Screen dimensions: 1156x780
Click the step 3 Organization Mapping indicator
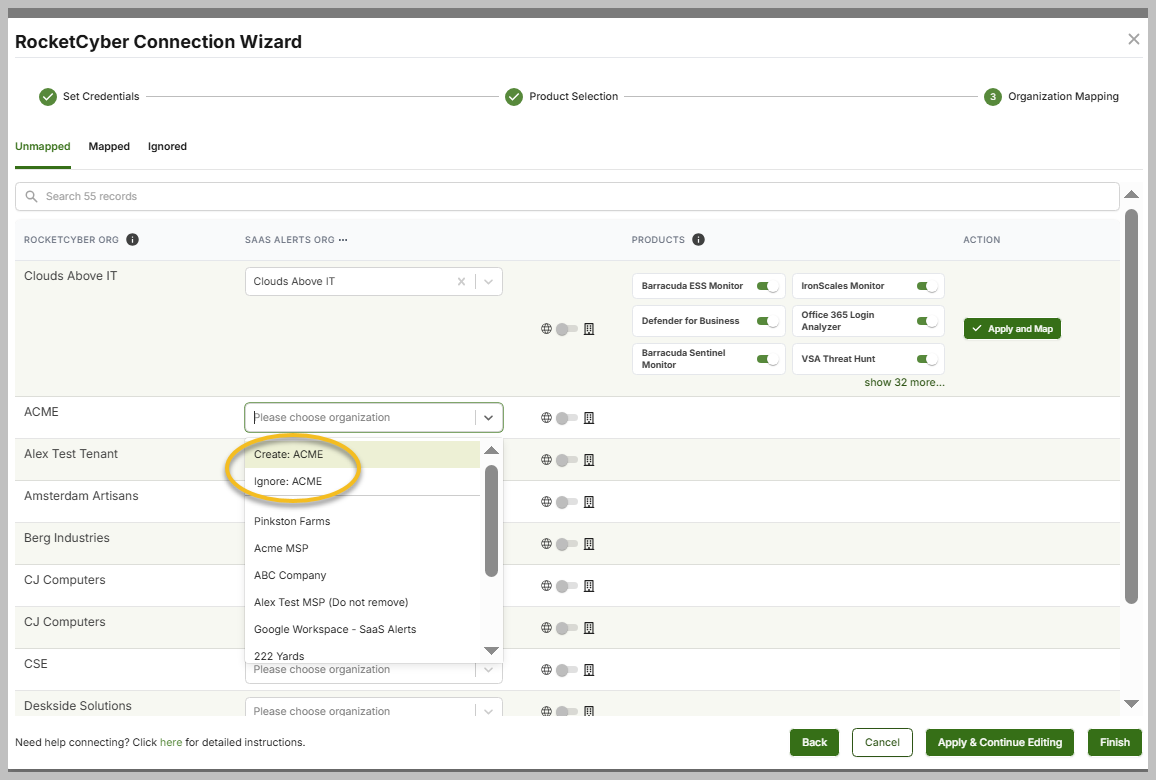pos(993,97)
